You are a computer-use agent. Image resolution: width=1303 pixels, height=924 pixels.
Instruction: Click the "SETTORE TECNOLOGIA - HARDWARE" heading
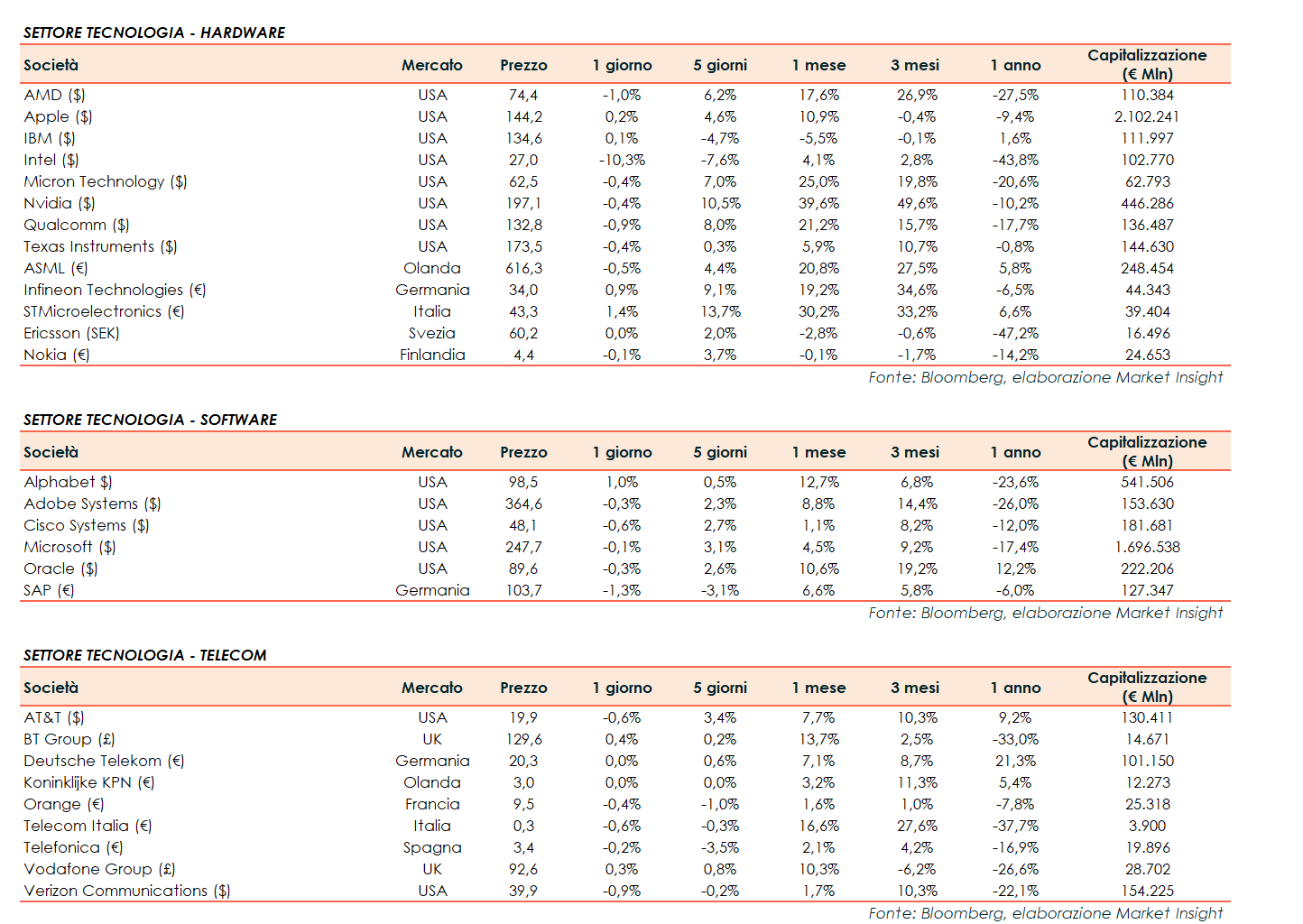(153, 32)
